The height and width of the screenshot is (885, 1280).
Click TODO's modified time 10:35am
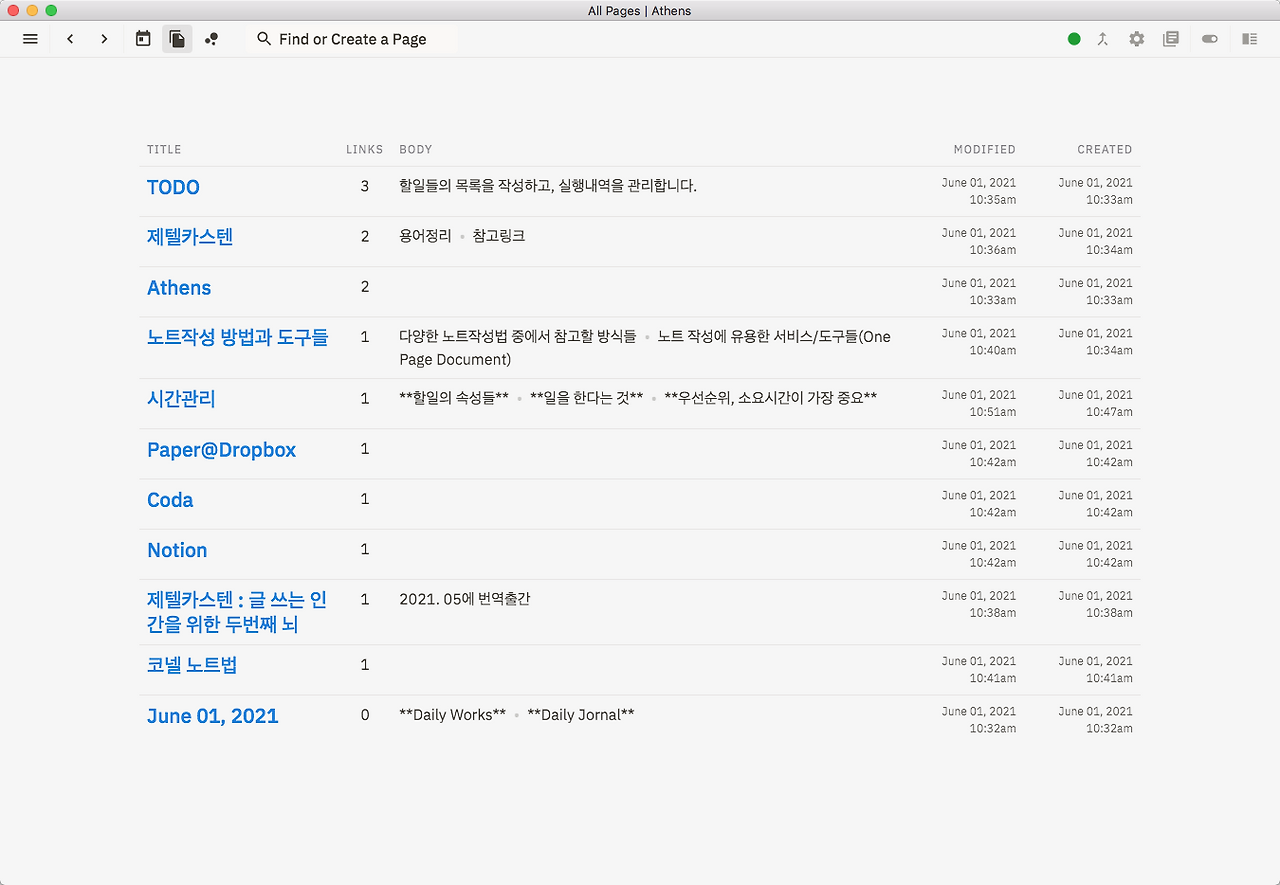[992, 200]
